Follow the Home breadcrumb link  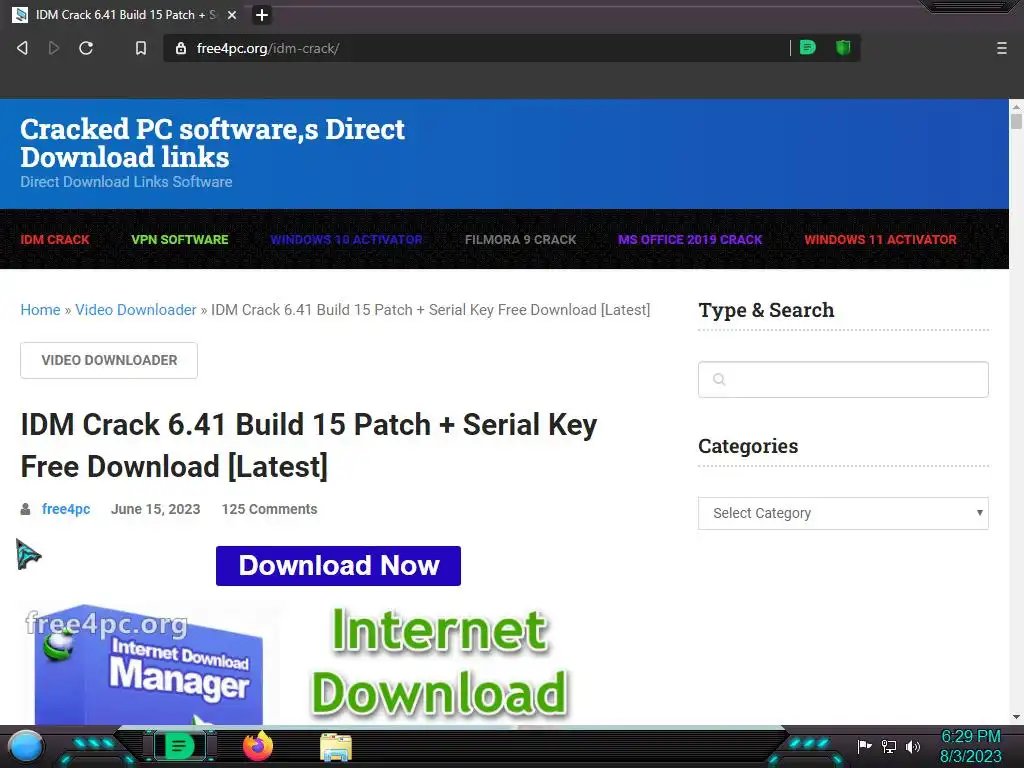coord(40,310)
